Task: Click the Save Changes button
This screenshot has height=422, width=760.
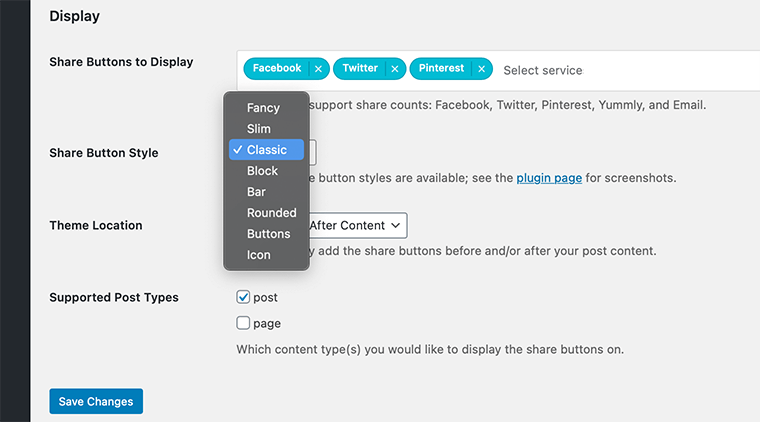Action: (x=96, y=401)
